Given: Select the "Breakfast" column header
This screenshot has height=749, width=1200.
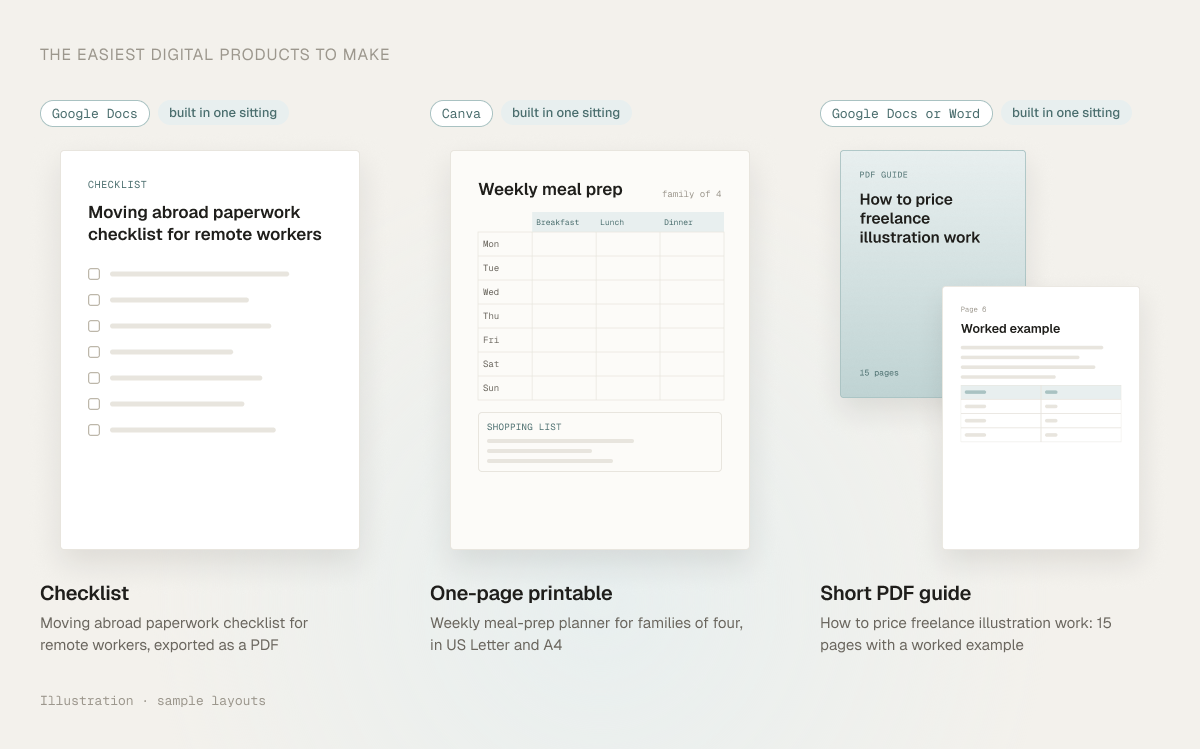Looking at the screenshot, I should (564, 222).
